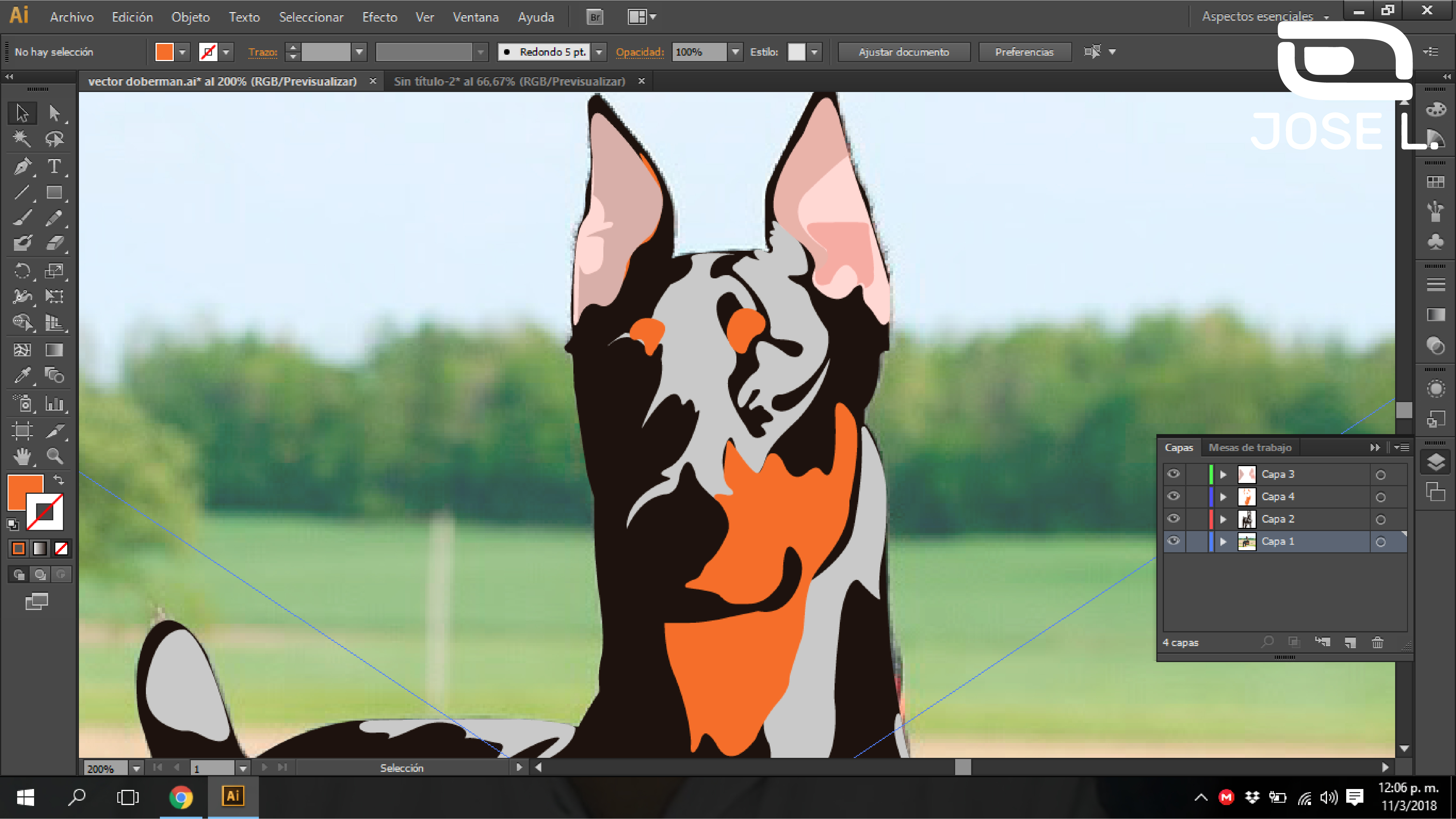The height and width of the screenshot is (819, 1456).
Task: Switch to Mesas de trabajo tab
Action: click(1250, 447)
